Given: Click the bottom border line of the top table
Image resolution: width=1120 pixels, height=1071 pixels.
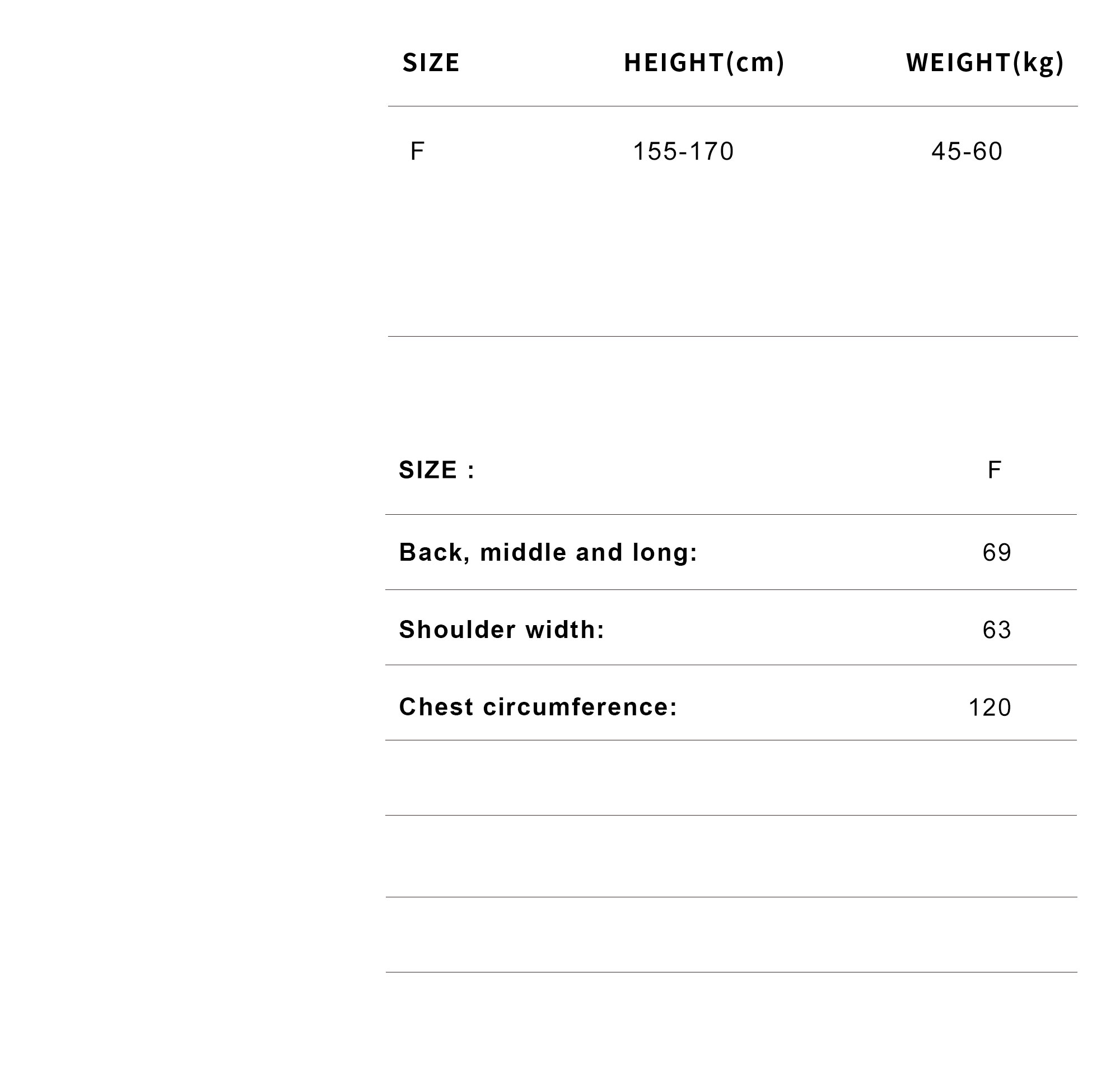Looking at the screenshot, I should coord(732,336).
